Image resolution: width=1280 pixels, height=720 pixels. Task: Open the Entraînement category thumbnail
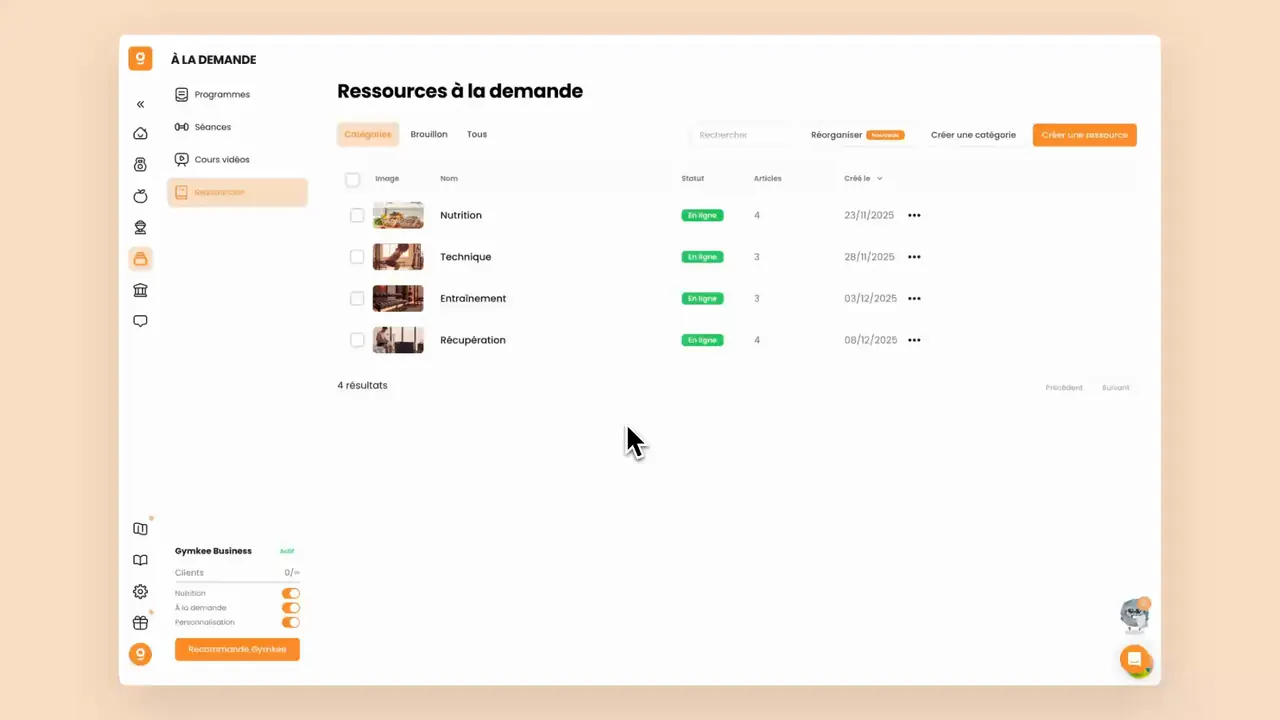(398, 298)
